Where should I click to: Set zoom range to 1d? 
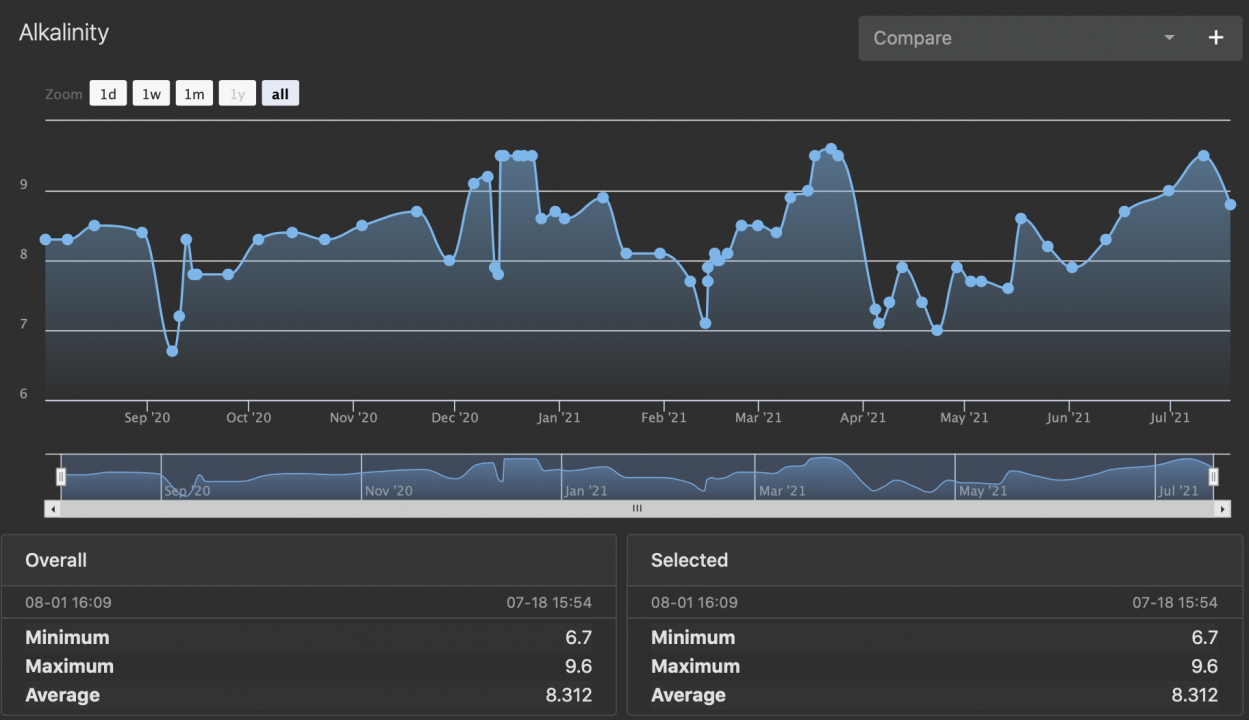[108, 94]
